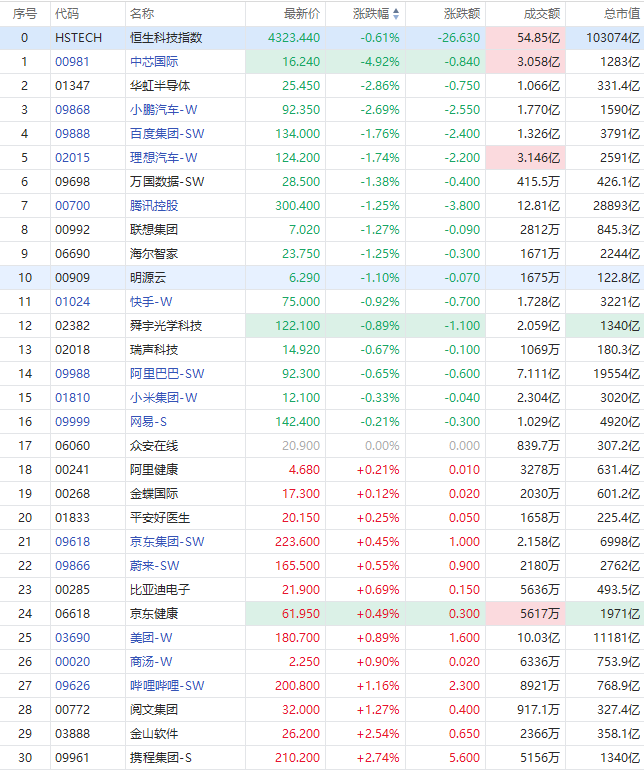
Task: Select 瑞声科技 row name
Action: pyautogui.click(x=154, y=350)
